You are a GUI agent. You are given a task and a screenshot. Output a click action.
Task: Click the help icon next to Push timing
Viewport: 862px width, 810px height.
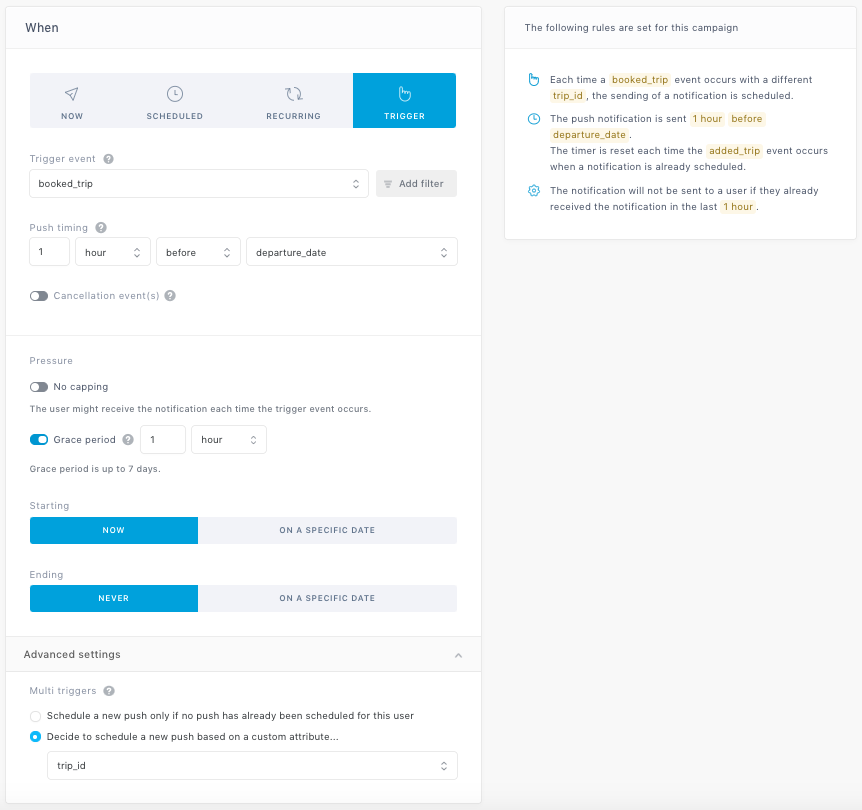click(x=101, y=228)
